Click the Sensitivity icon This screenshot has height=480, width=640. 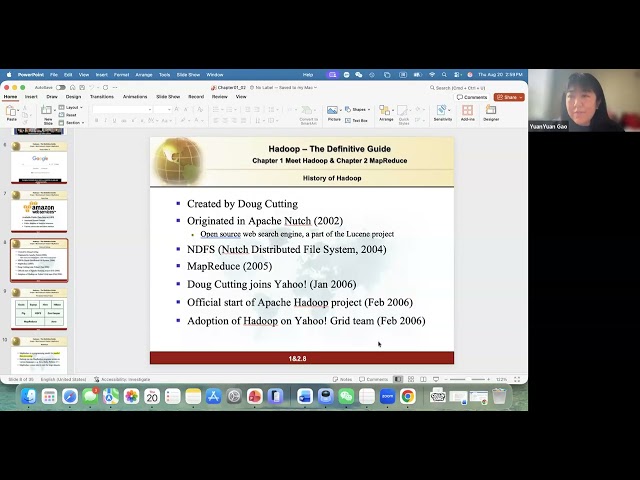[441, 110]
